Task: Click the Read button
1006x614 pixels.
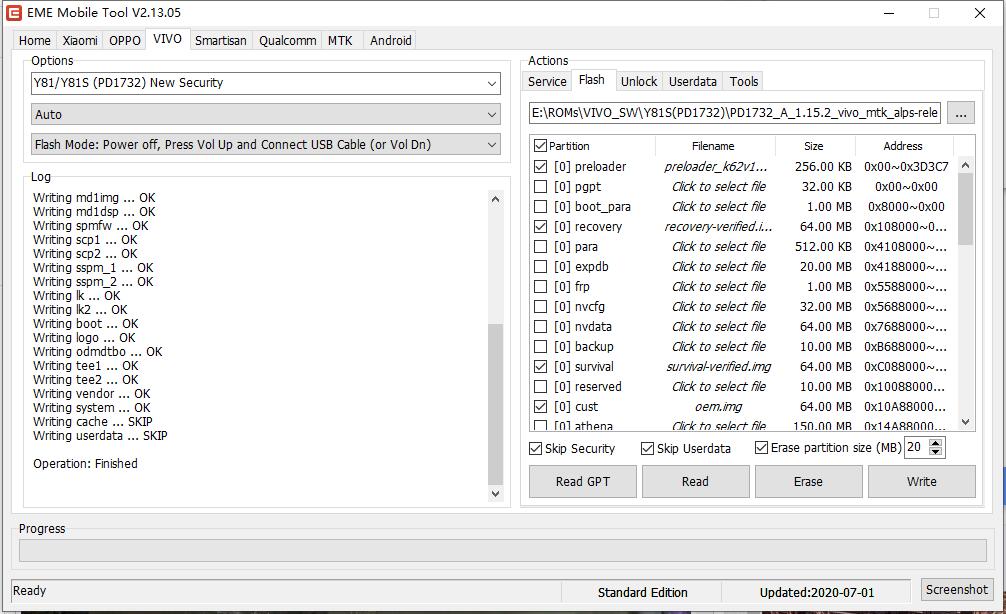Action: click(695, 482)
